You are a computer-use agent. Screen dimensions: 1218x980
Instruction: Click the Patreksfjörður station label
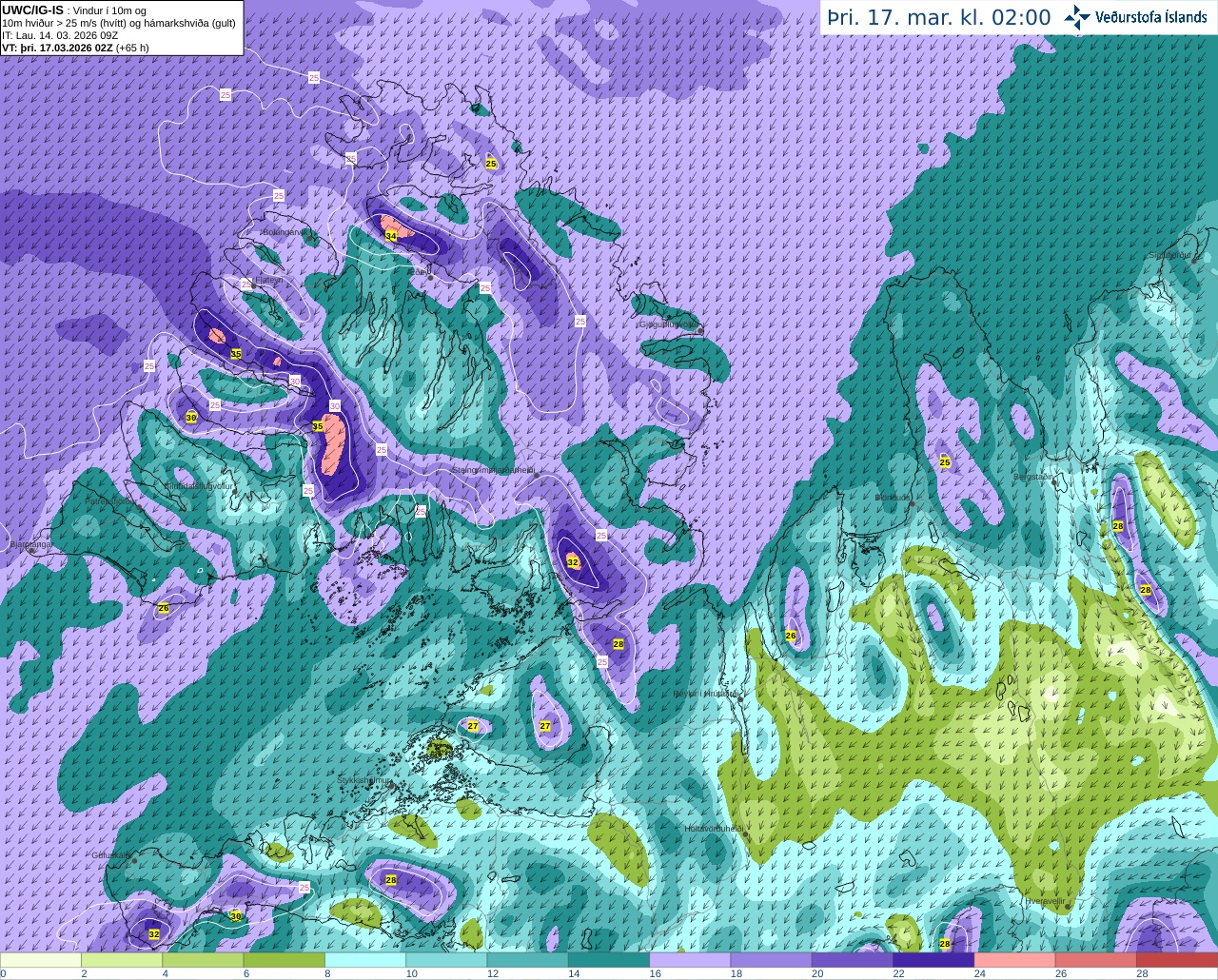tap(109, 500)
